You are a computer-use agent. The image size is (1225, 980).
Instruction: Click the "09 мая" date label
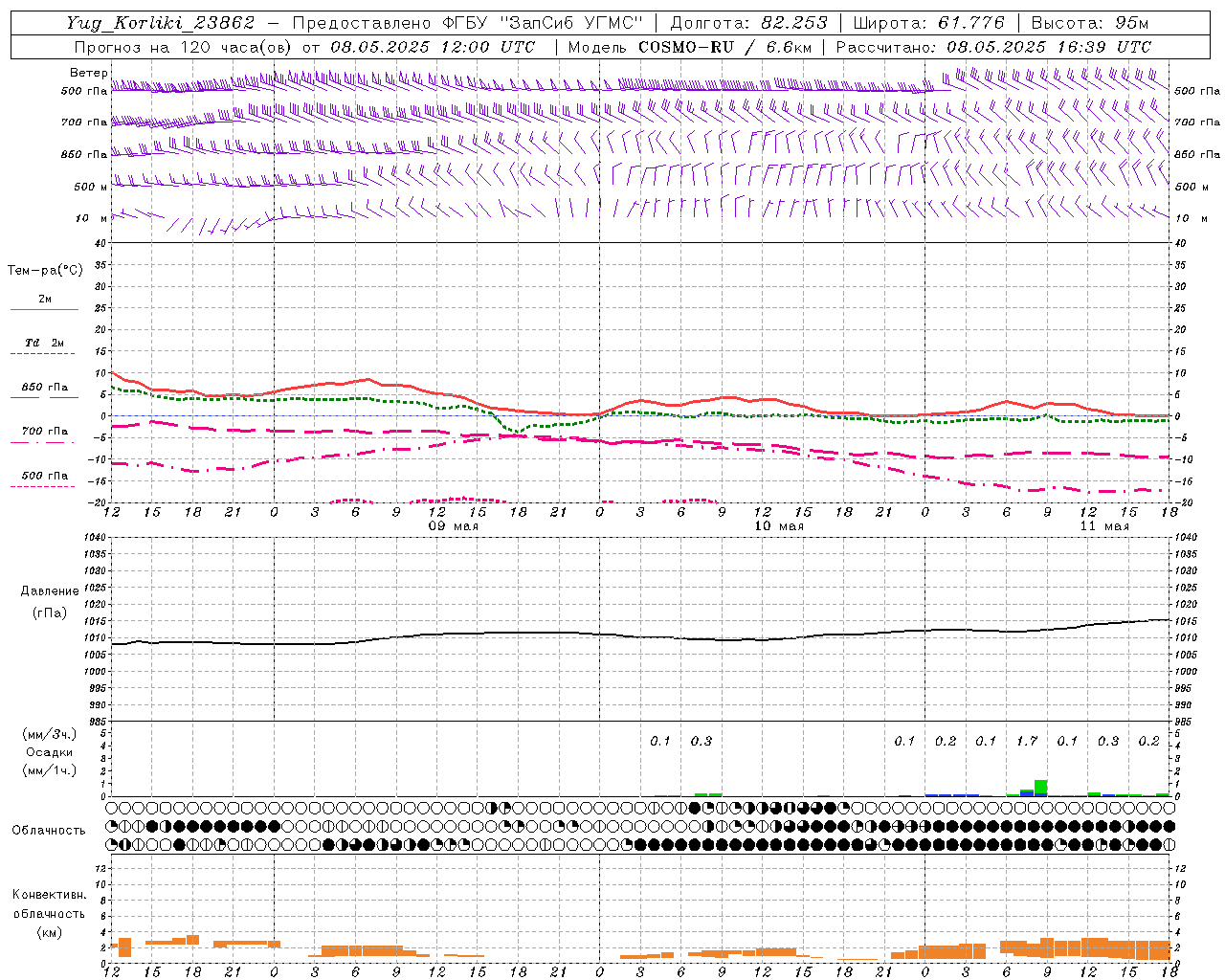click(453, 526)
